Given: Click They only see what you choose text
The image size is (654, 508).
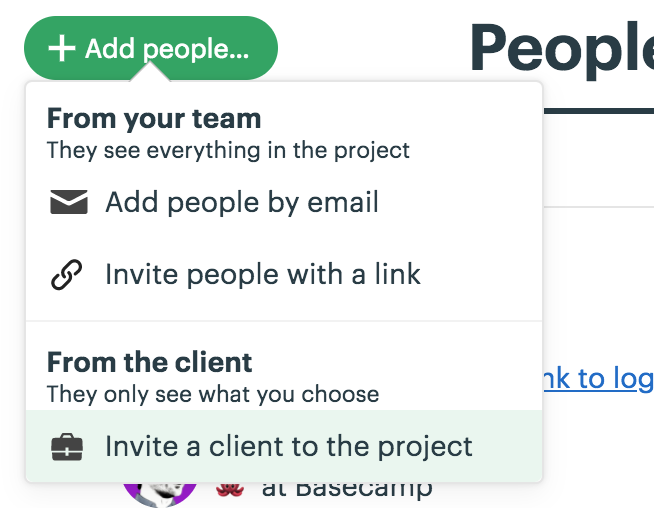Looking at the screenshot, I should coord(213,394).
